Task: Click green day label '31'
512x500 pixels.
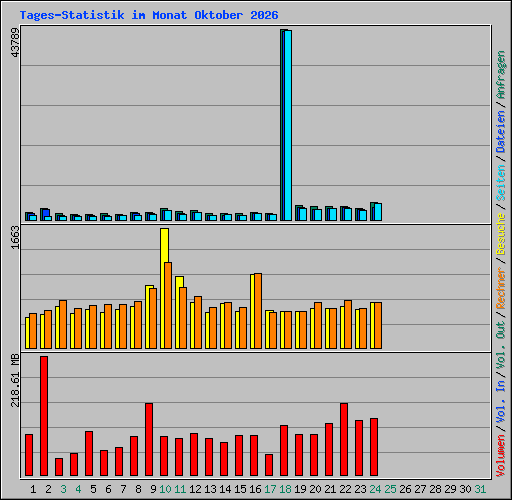Action: (480, 489)
